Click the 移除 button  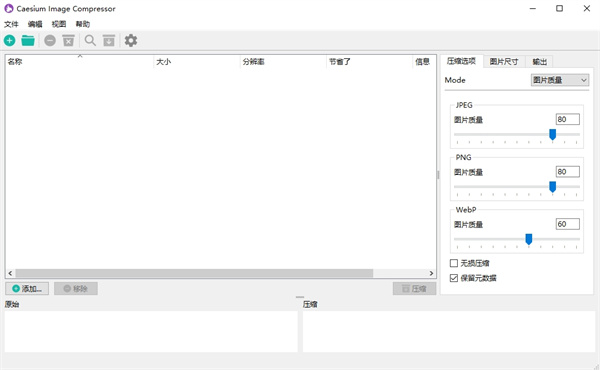click(x=76, y=289)
